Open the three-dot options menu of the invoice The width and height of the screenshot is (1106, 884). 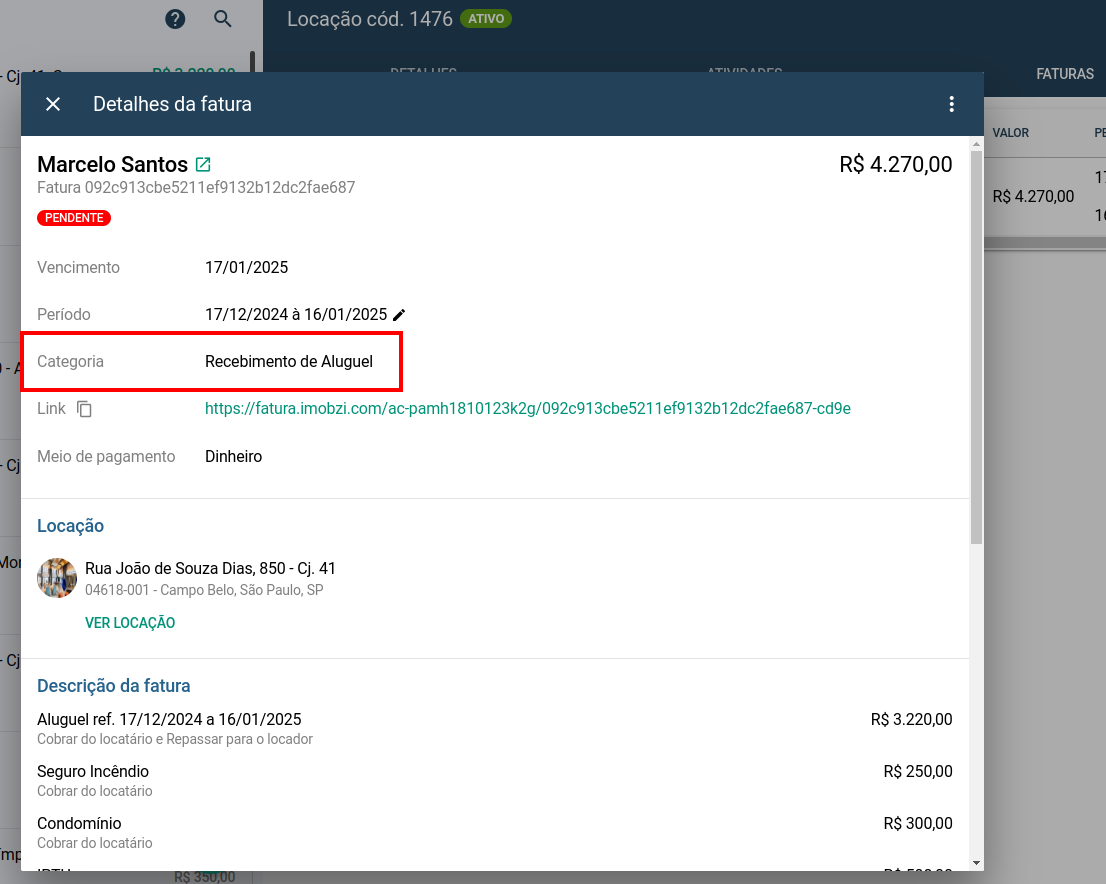pyautogui.click(x=952, y=104)
